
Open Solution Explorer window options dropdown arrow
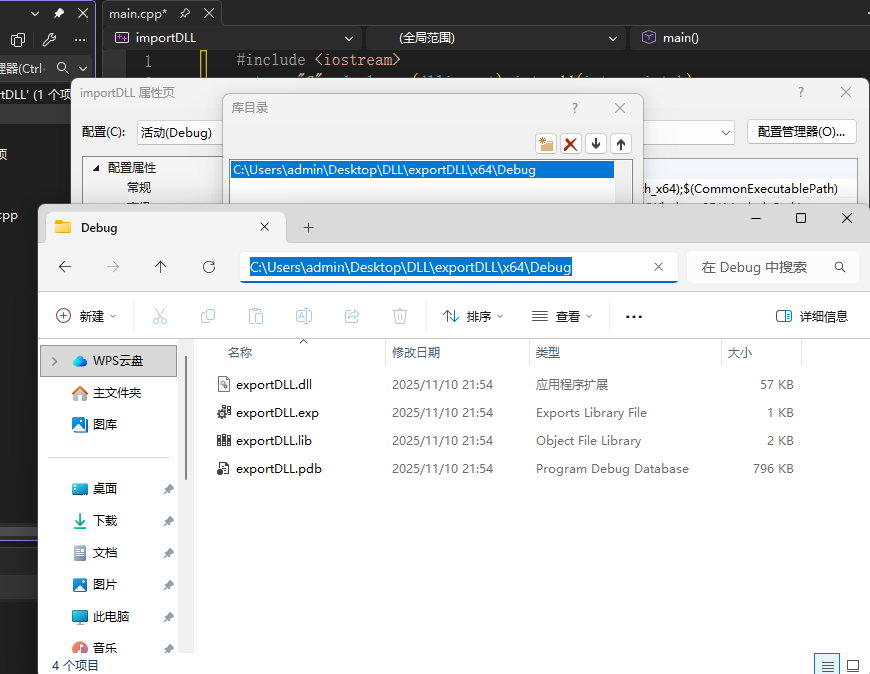coord(34,13)
